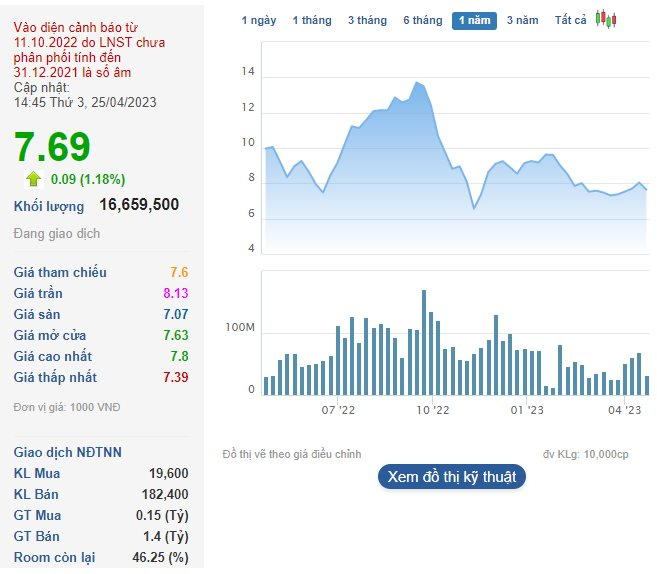Click the 'Giá tham chiếu' label
This screenshot has width=657, height=574.
click(60, 272)
